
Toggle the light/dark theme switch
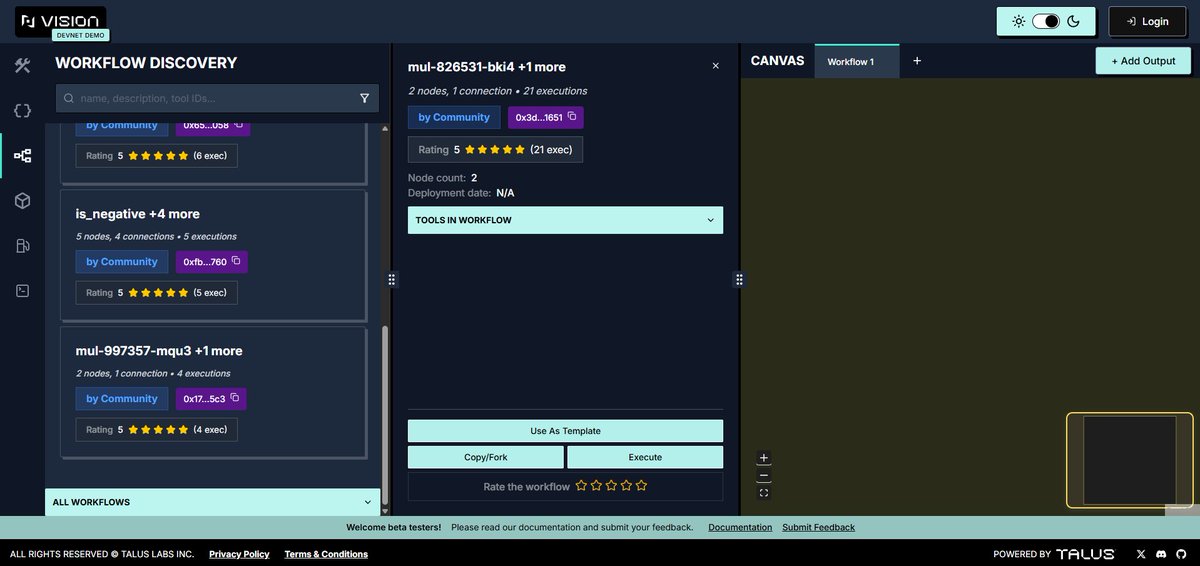(1046, 21)
